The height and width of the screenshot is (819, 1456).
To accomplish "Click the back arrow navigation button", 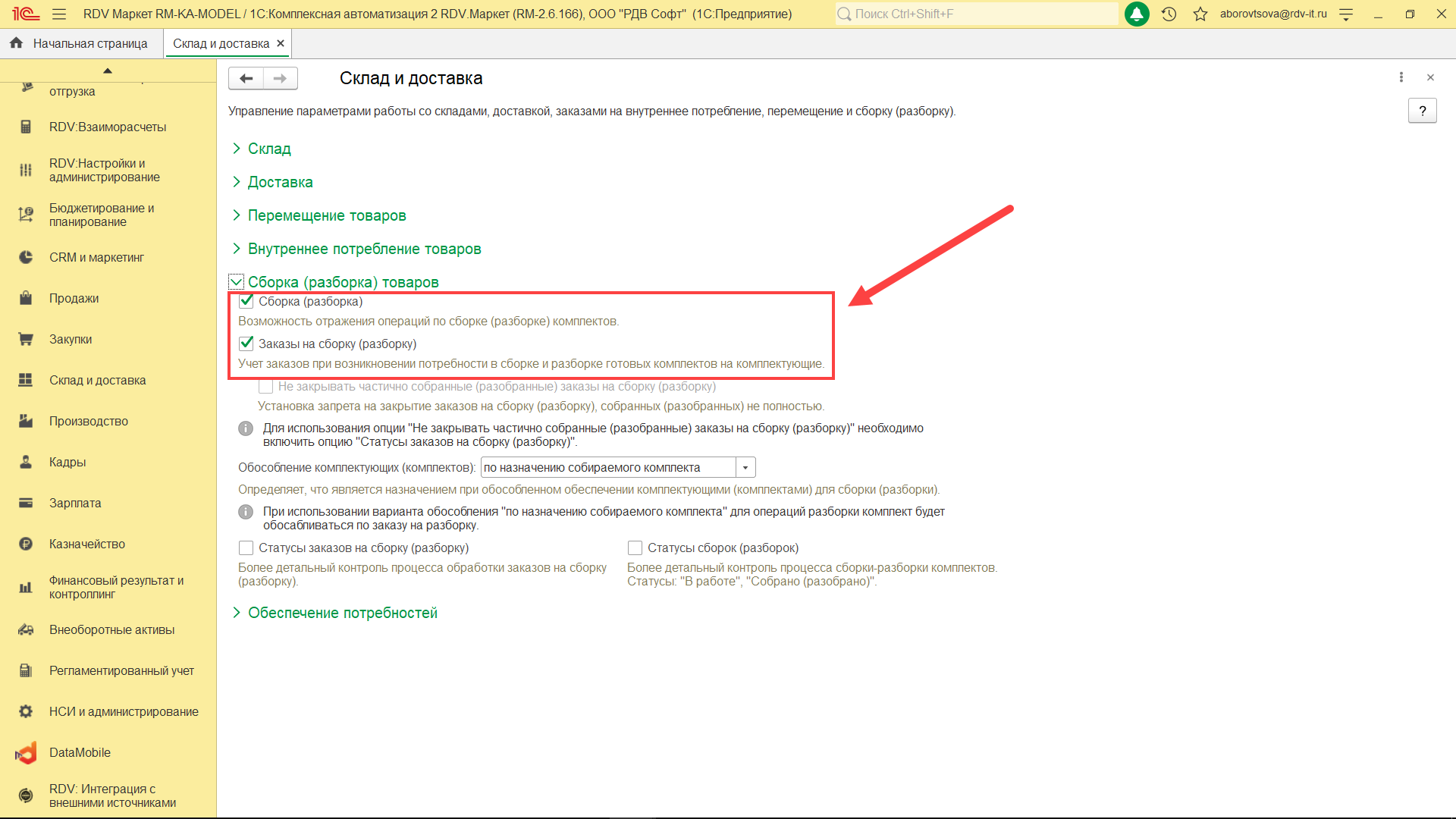I will point(246,78).
